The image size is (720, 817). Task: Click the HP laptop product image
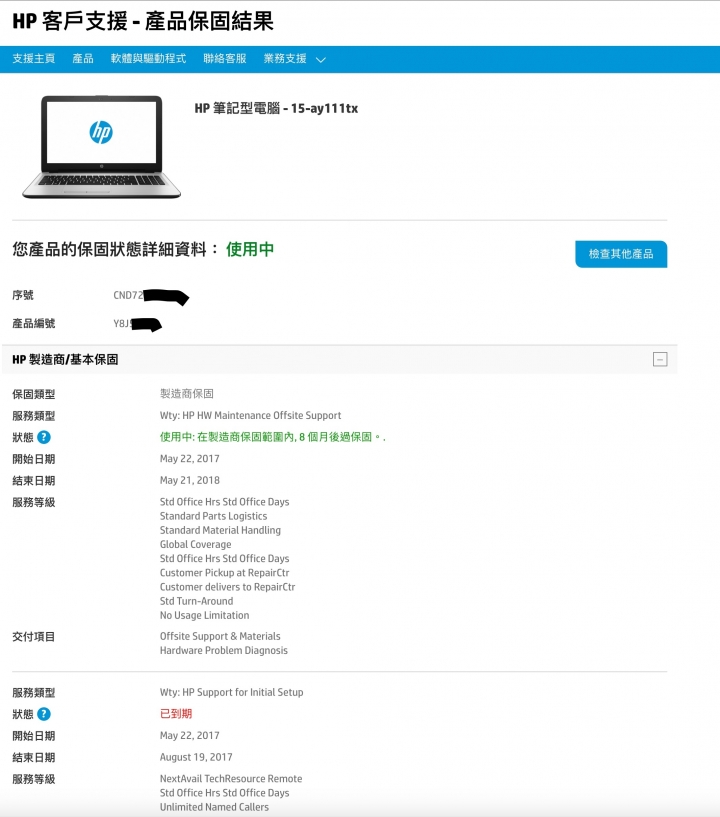(x=102, y=147)
